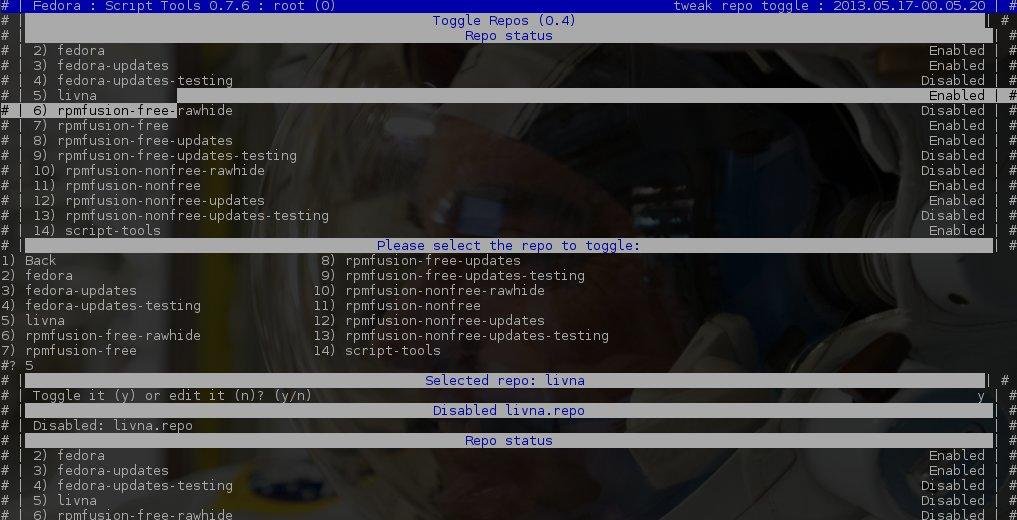Choose option '8) rpmfusion-free-updates' in the select-repo menu
This screenshot has width=1017, height=520.
coord(421,261)
